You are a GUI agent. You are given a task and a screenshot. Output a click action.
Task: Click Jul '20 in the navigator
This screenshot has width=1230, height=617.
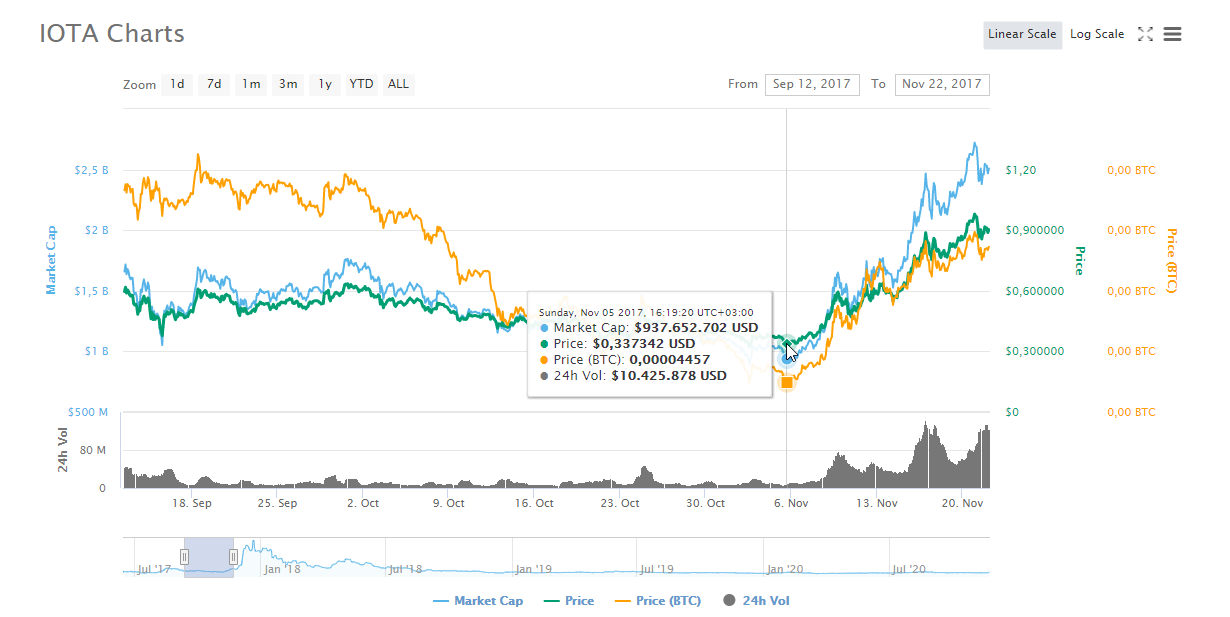pos(908,569)
